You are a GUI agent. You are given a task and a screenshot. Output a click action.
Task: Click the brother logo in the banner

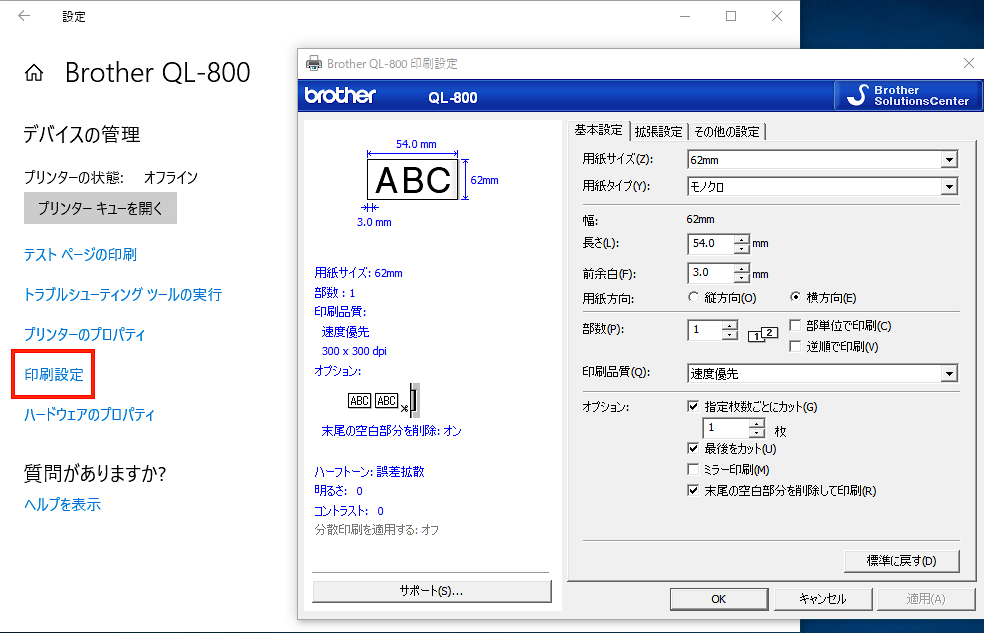pyautogui.click(x=340, y=96)
